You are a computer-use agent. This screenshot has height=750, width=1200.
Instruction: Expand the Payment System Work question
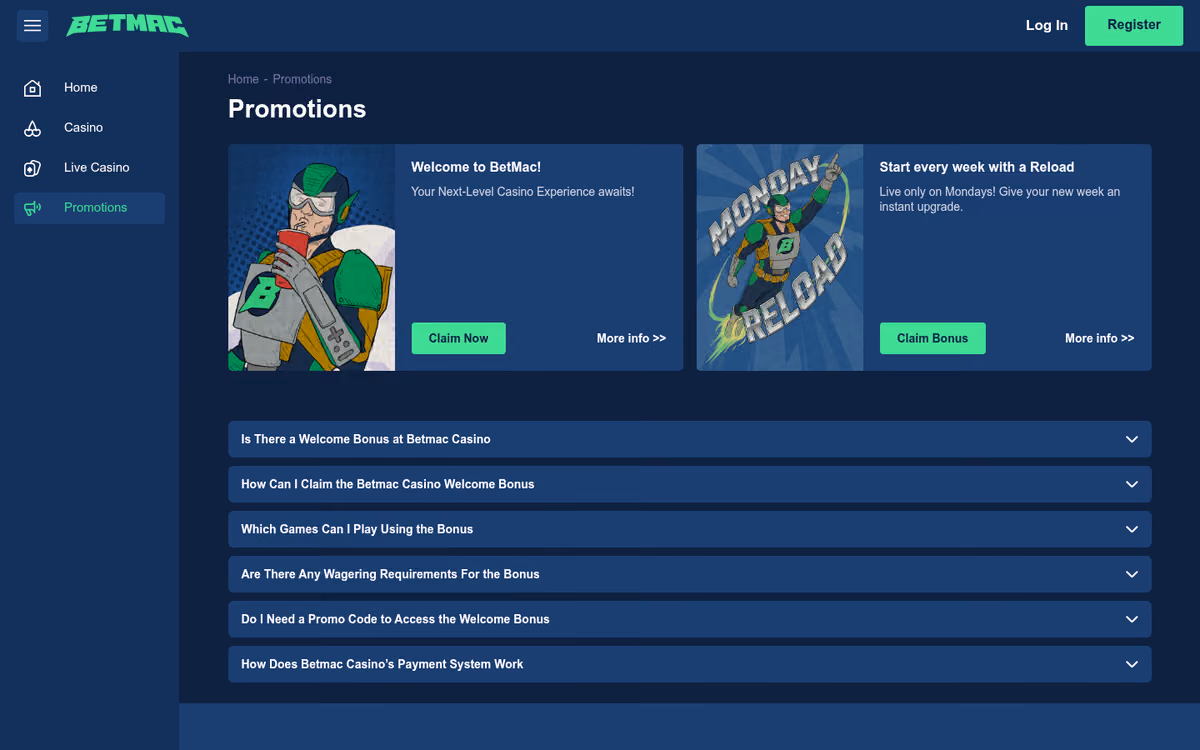(690, 664)
